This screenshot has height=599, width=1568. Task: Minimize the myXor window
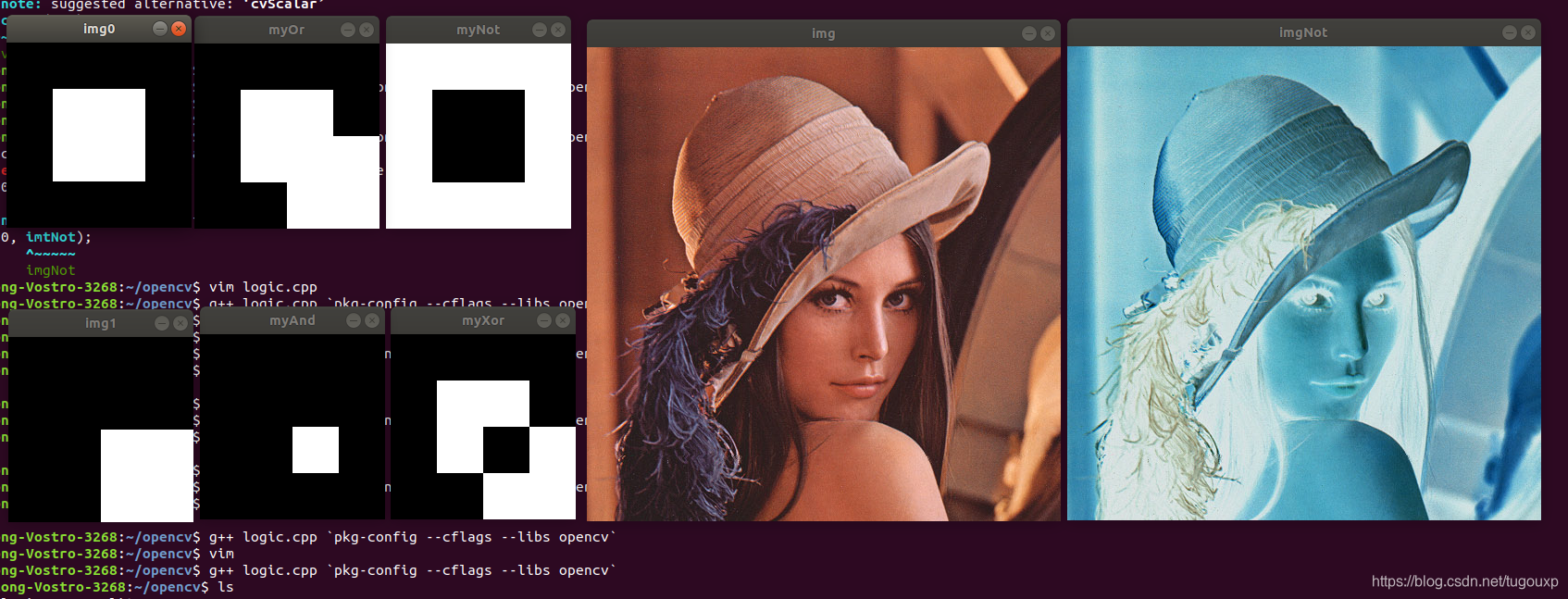(544, 320)
